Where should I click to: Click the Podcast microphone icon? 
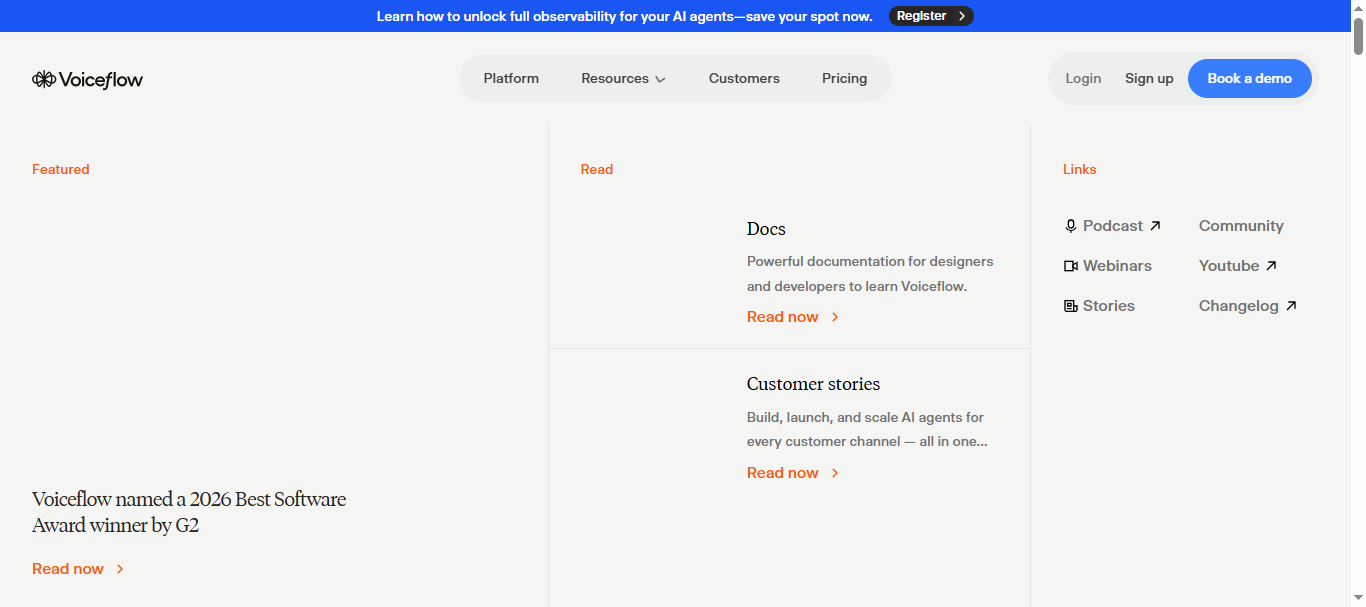1070,226
